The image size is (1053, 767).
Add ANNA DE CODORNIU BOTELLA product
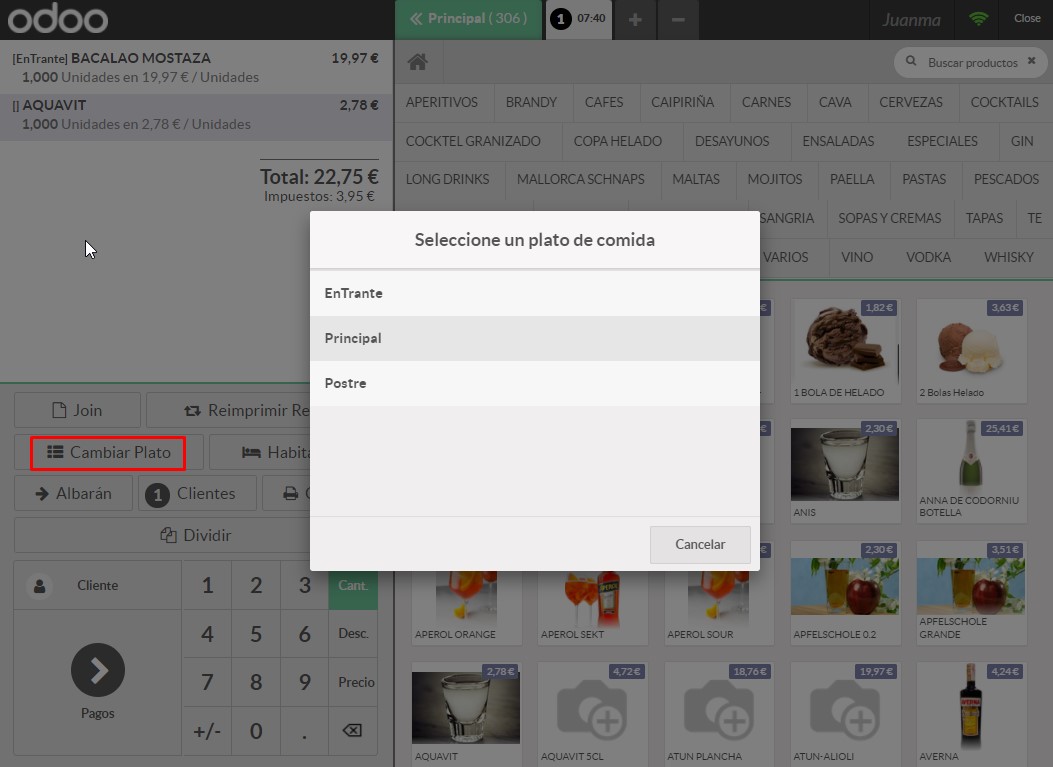(971, 471)
